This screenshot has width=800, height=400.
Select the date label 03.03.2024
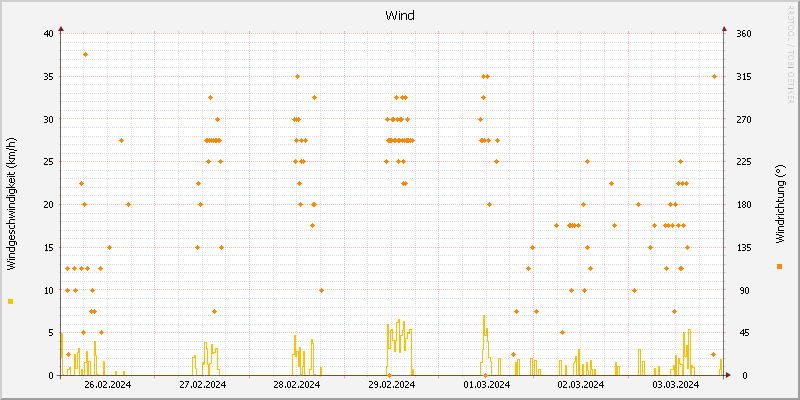(675, 384)
